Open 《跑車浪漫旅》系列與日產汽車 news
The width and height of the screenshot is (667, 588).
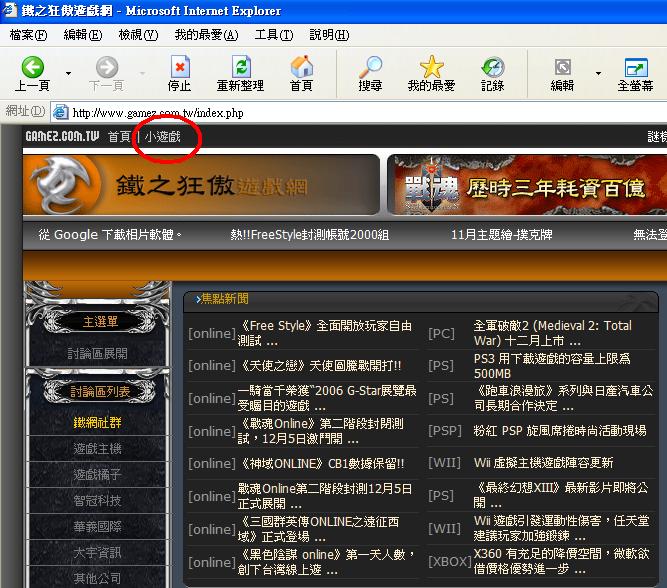563,398
